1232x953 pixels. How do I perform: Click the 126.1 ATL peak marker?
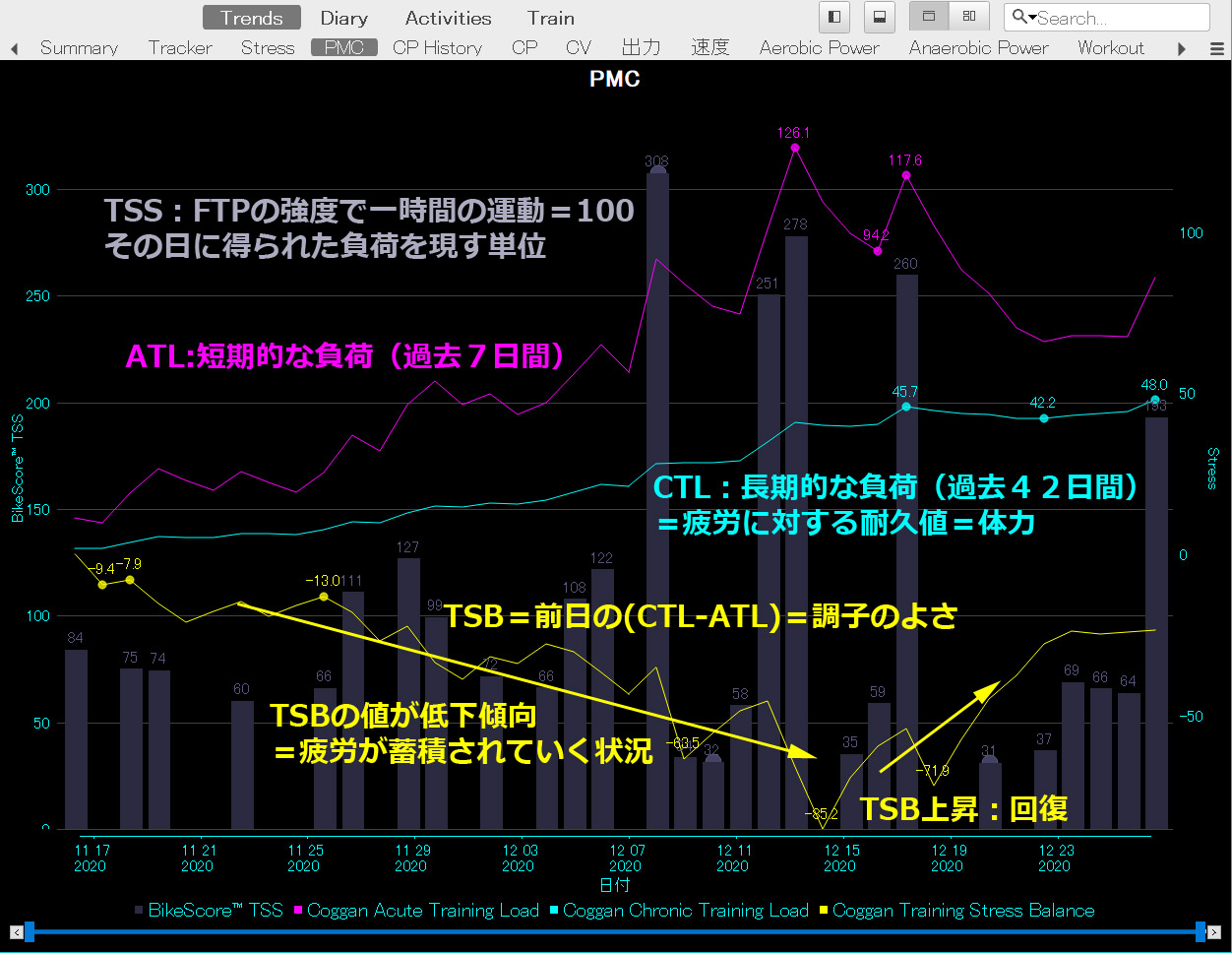[x=795, y=149]
